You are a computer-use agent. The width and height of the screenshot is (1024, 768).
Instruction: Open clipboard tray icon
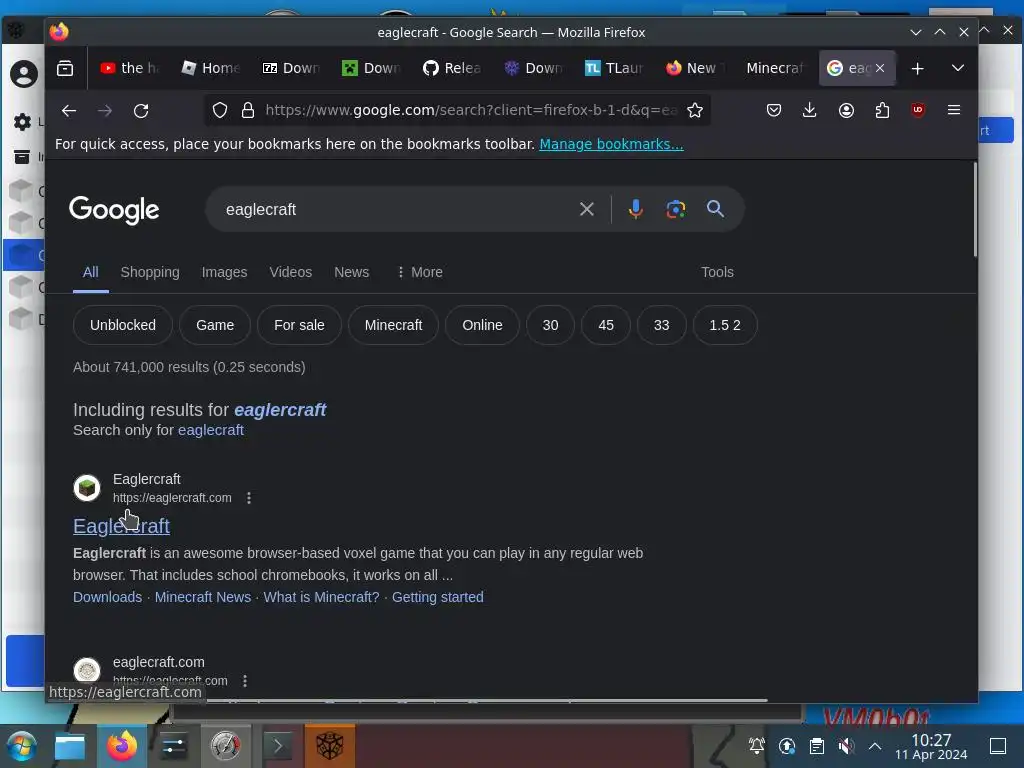tap(816, 746)
